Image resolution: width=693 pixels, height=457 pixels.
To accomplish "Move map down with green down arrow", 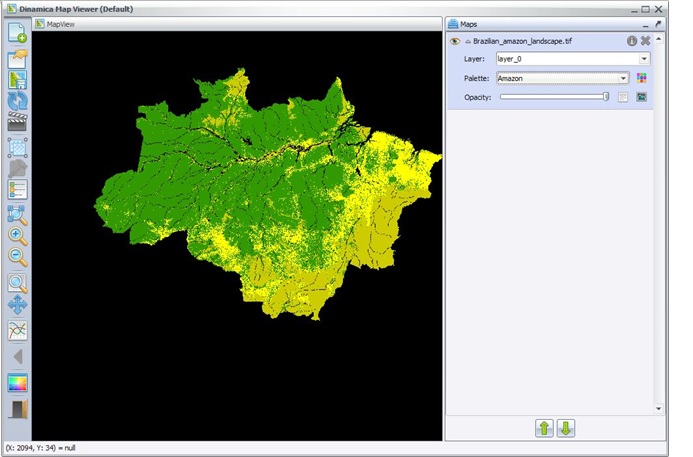I will [x=566, y=428].
